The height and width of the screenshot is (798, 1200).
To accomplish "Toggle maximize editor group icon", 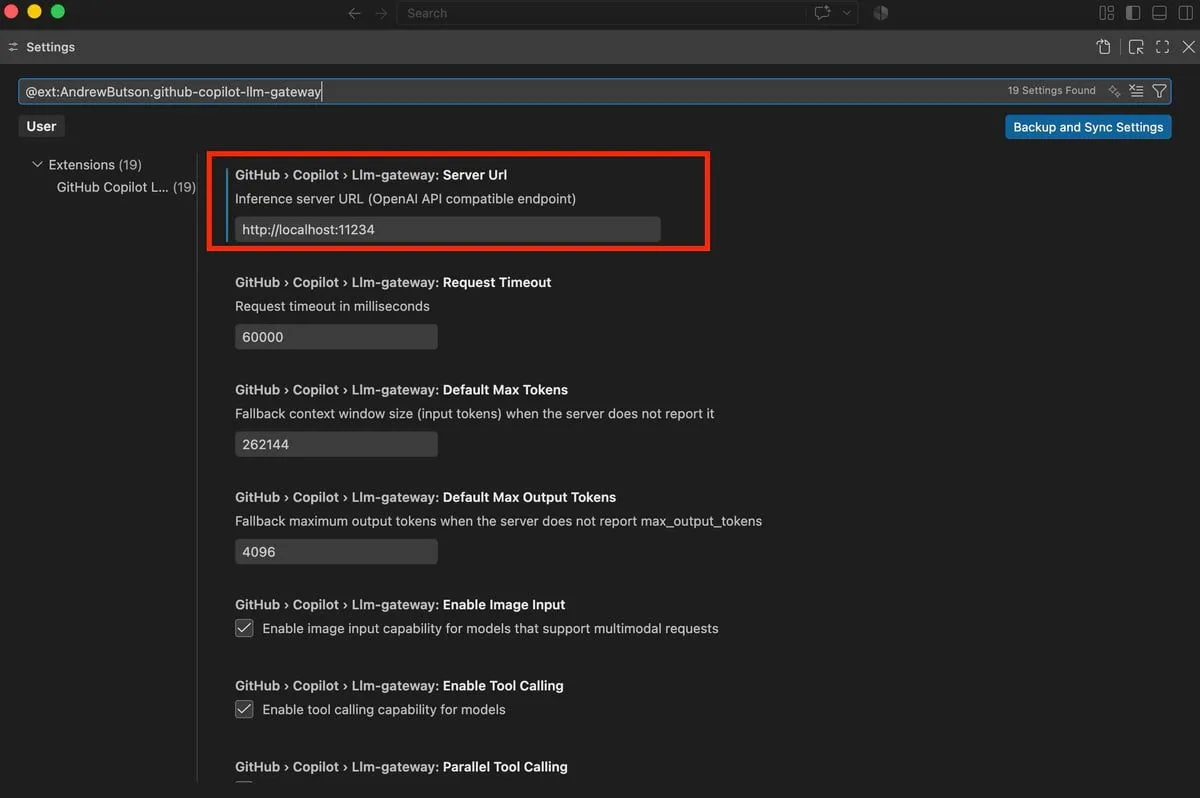I will click(1162, 47).
